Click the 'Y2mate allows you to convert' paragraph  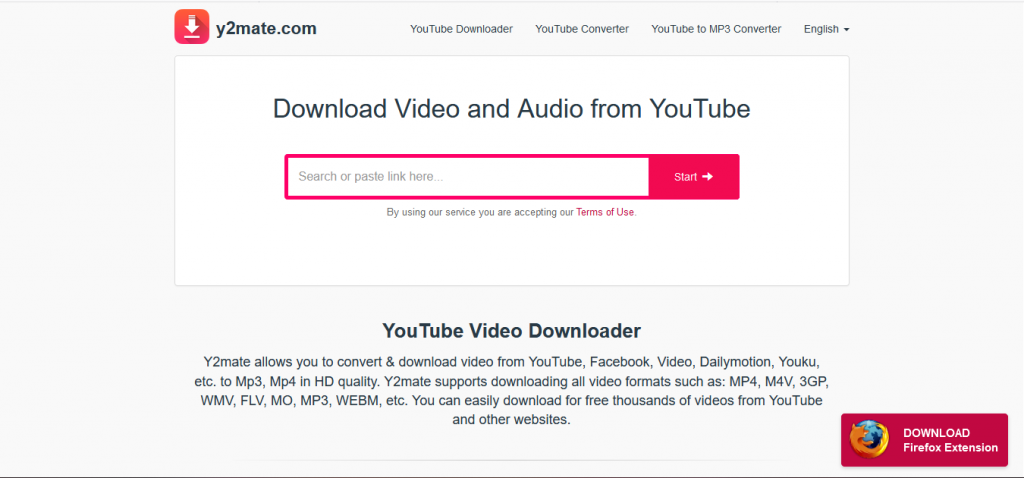pyautogui.click(x=511, y=390)
